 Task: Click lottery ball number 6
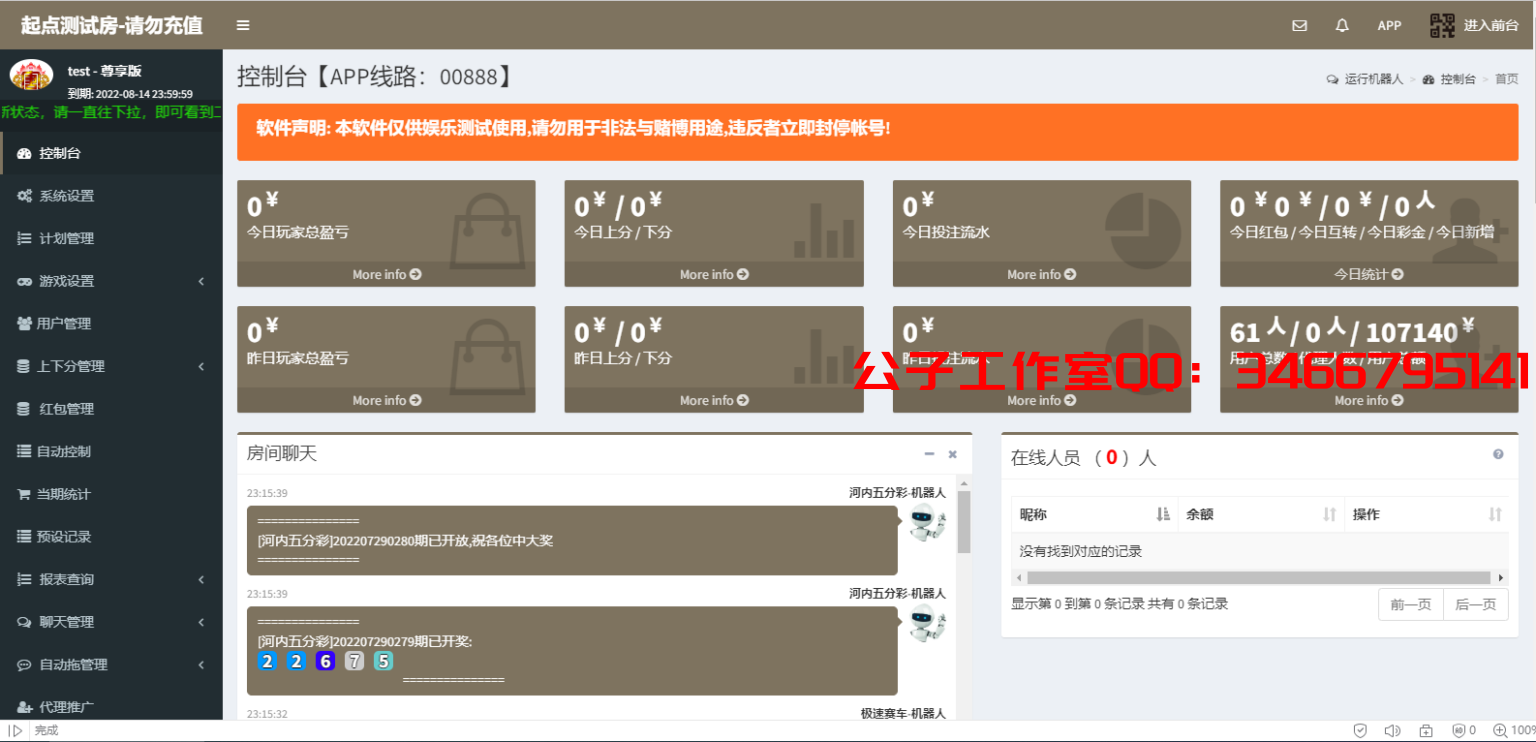[325, 661]
